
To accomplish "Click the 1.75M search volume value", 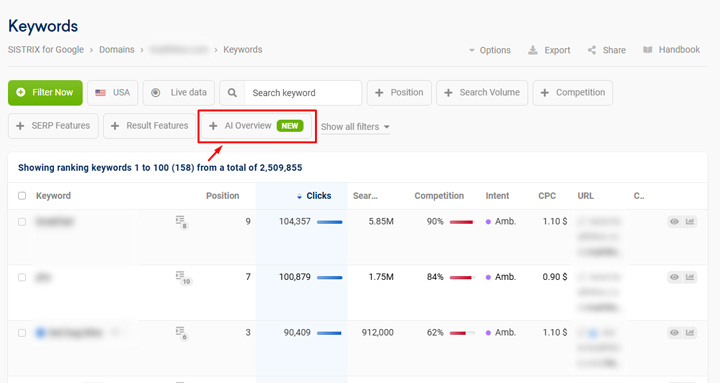I will pyautogui.click(x=381, y=277).
